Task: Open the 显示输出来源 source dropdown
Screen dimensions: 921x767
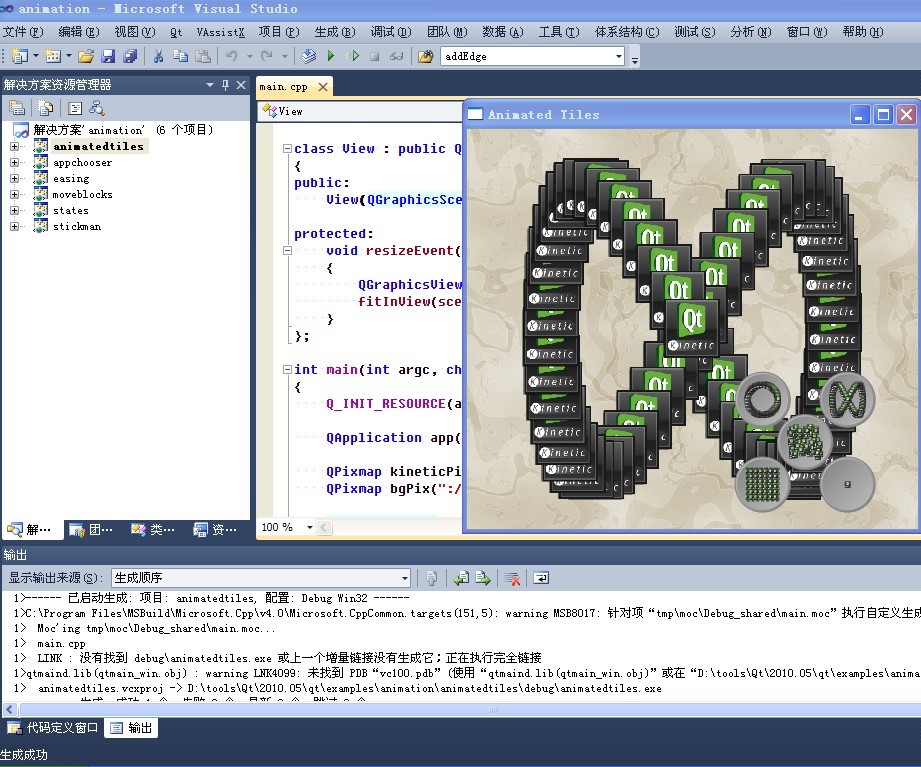Action: click(404, 578)
